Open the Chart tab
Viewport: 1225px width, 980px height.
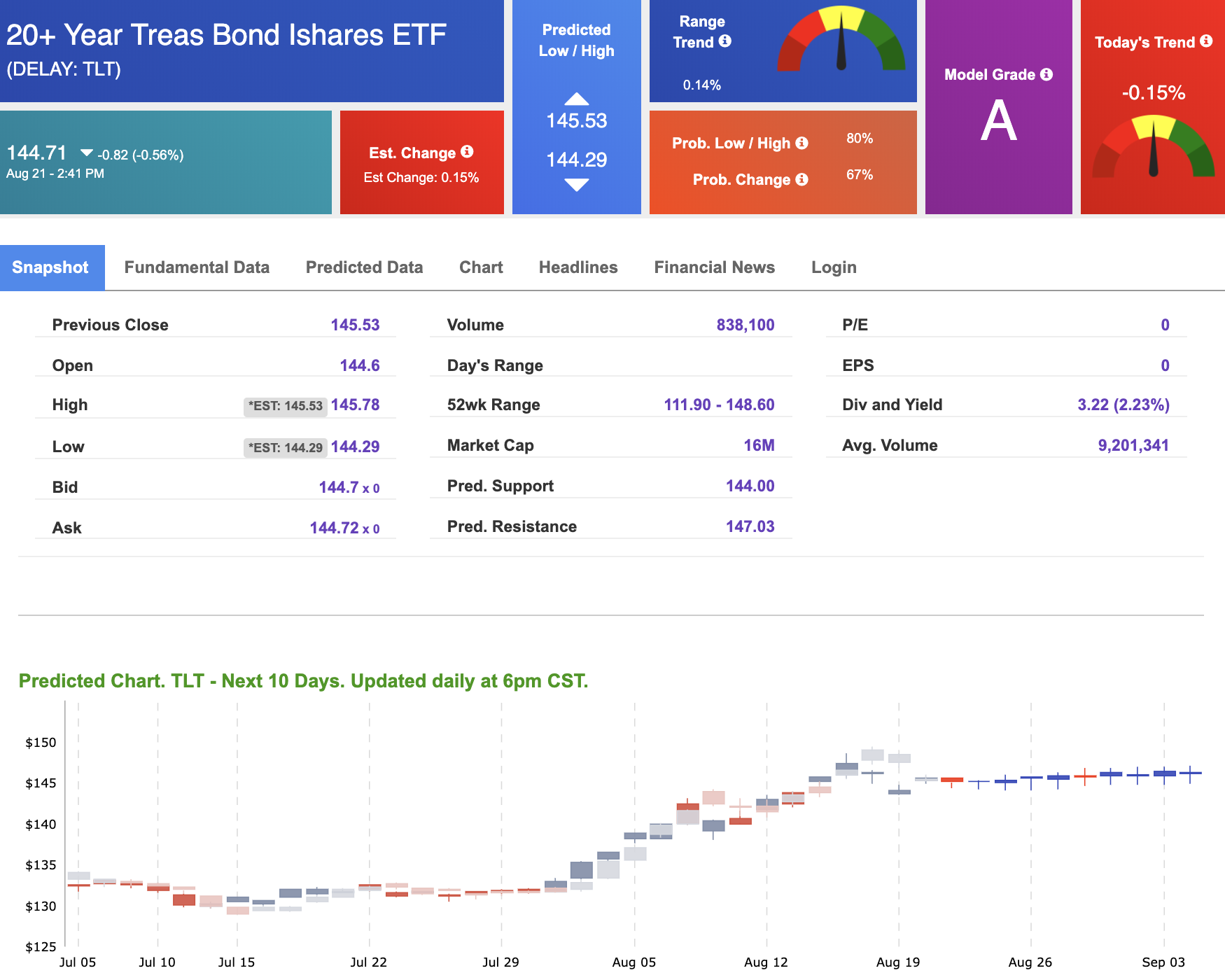coord(481,267)
